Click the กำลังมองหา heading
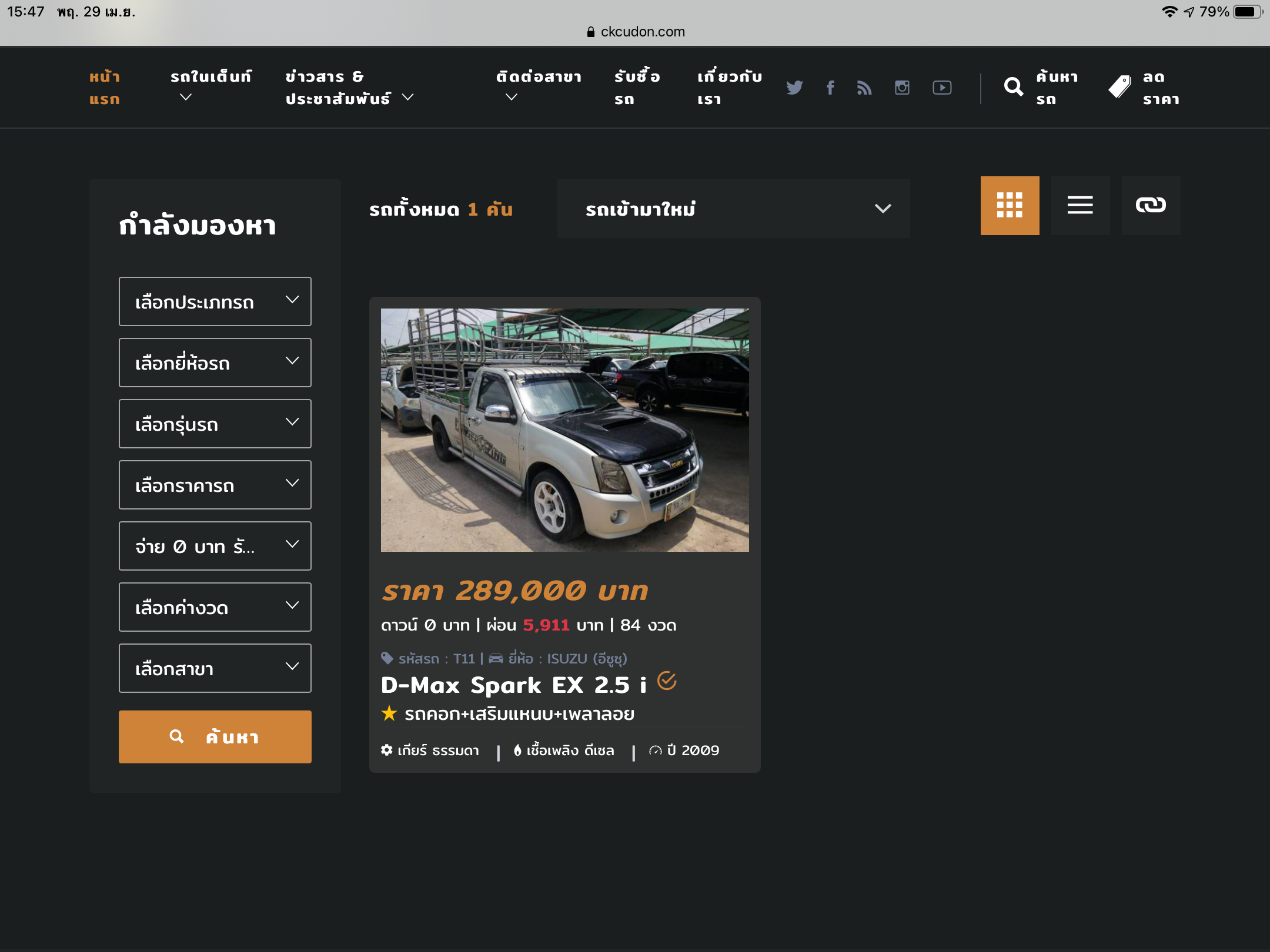 198,225
